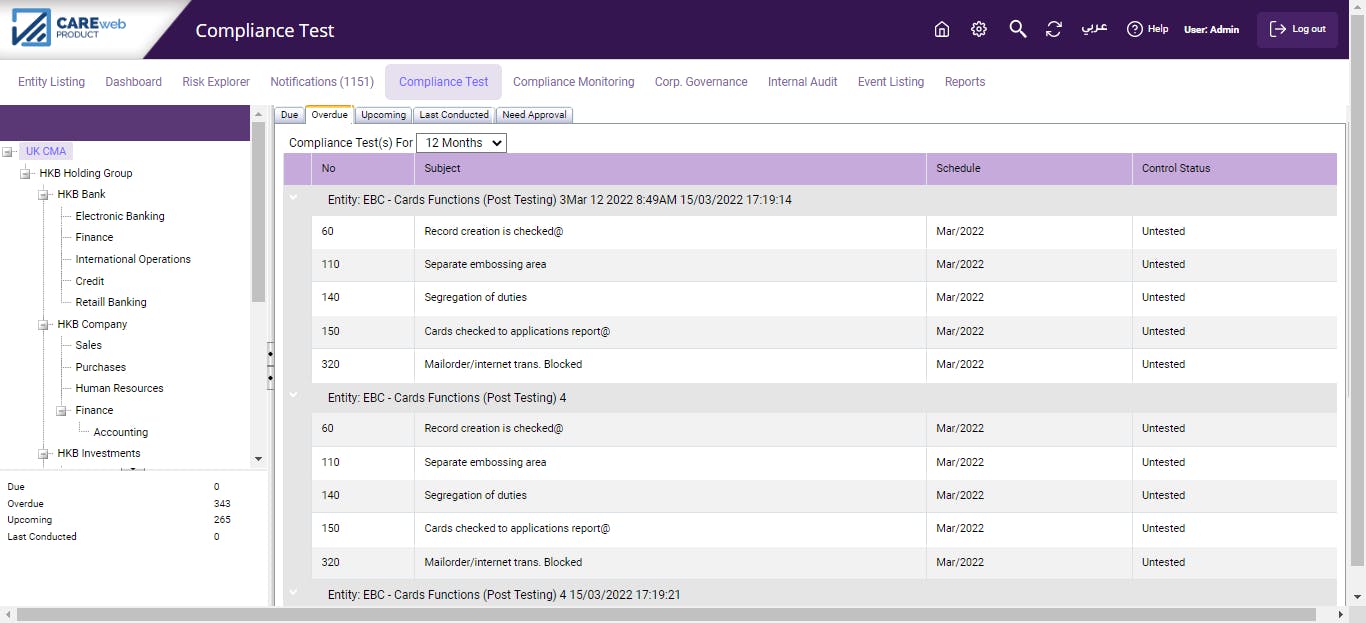Click the refresh arrows icon
The height and width of the screenshot is (623, 1366).
tap(1053, 29)
